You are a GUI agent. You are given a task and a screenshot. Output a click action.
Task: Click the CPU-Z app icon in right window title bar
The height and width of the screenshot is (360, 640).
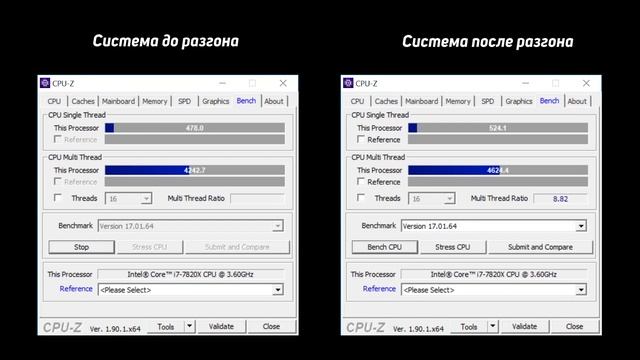pos(348,83)
